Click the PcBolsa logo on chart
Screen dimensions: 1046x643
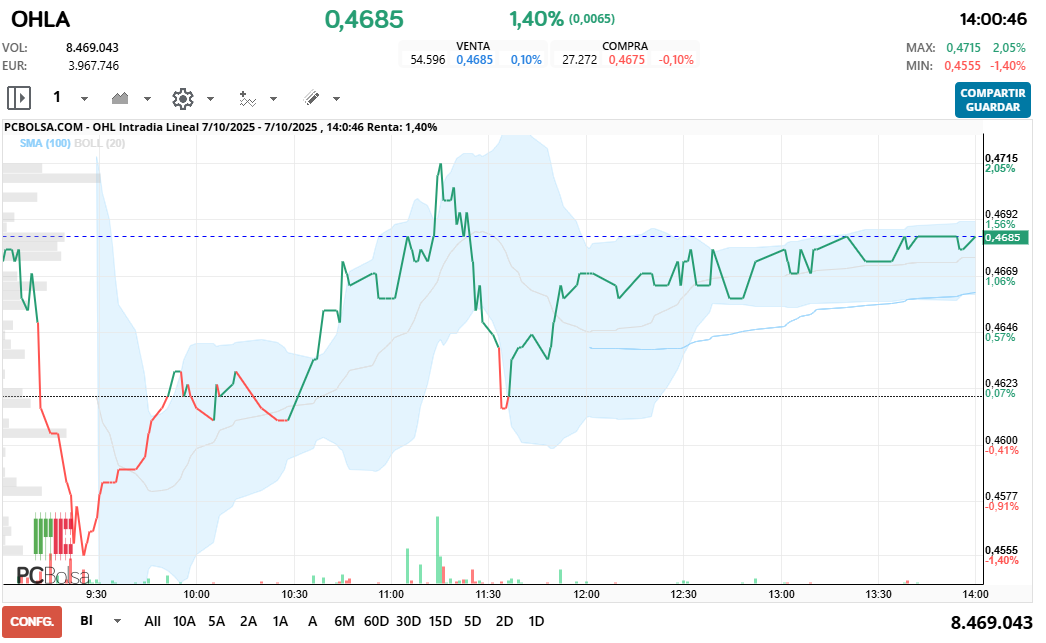tap(52, 575)
